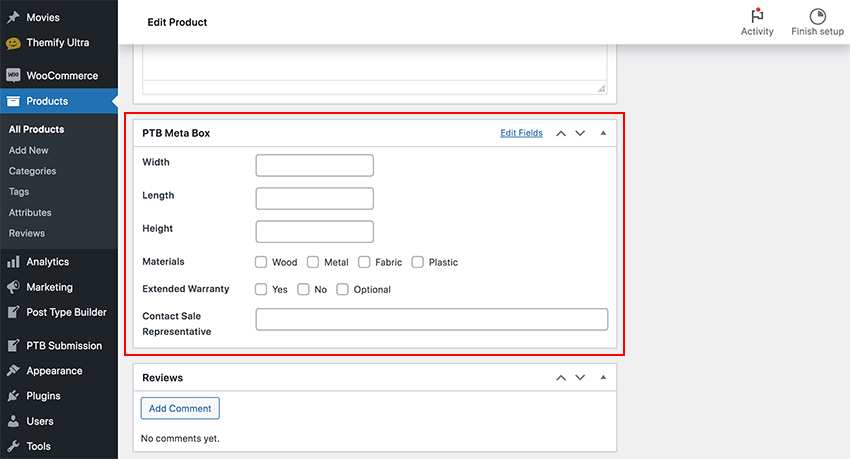Click the Products archive box icon

13,101
